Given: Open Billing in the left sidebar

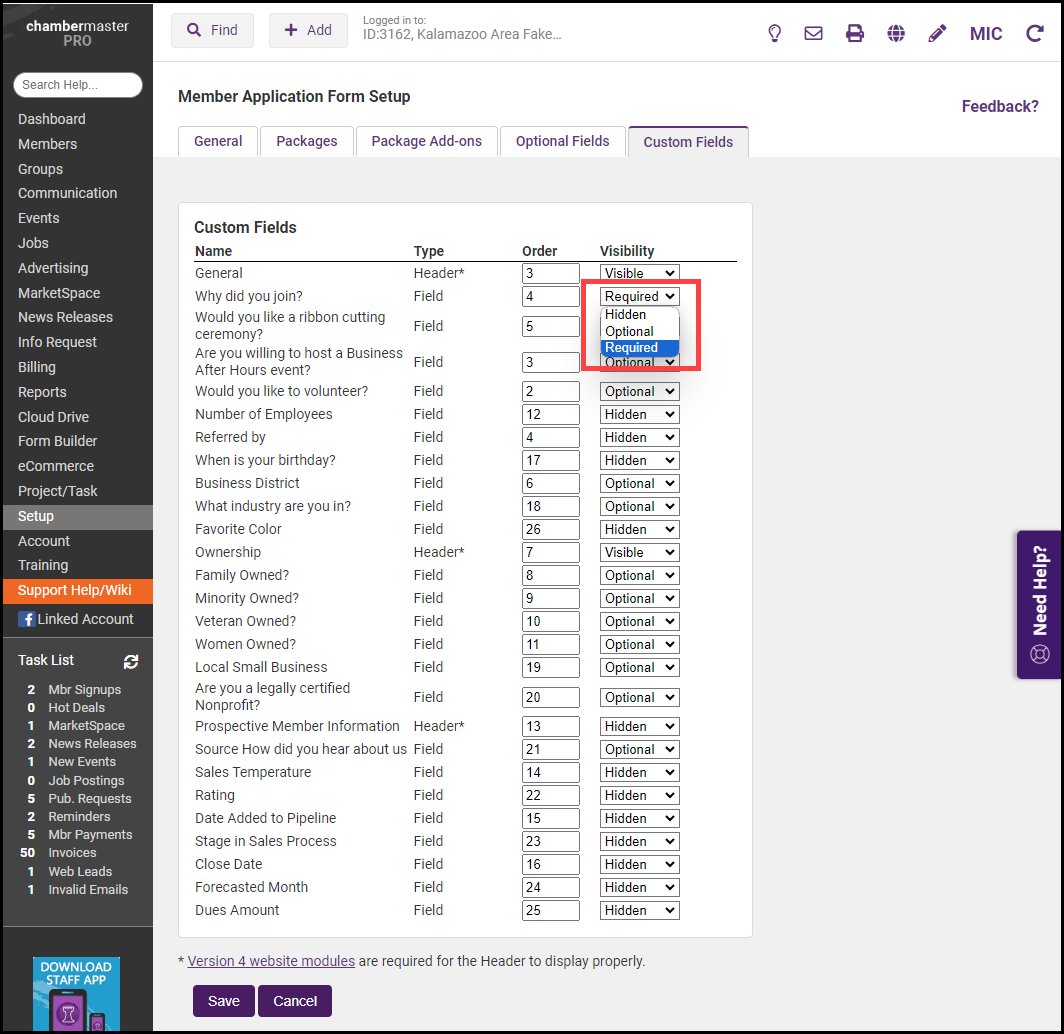Looking at the screenshot, I should (x=37, y=367).
